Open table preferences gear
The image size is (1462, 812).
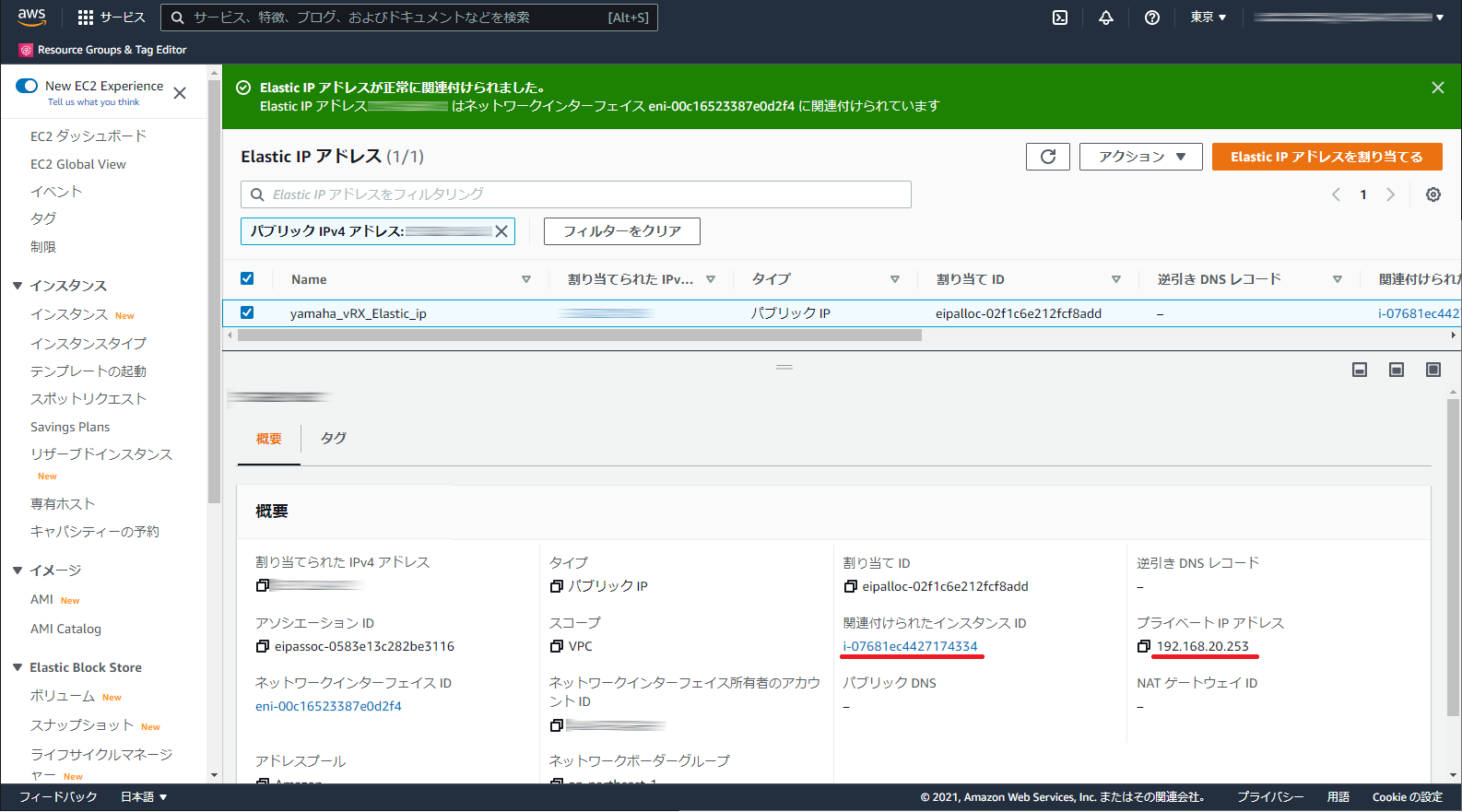tap(1433, 194)
